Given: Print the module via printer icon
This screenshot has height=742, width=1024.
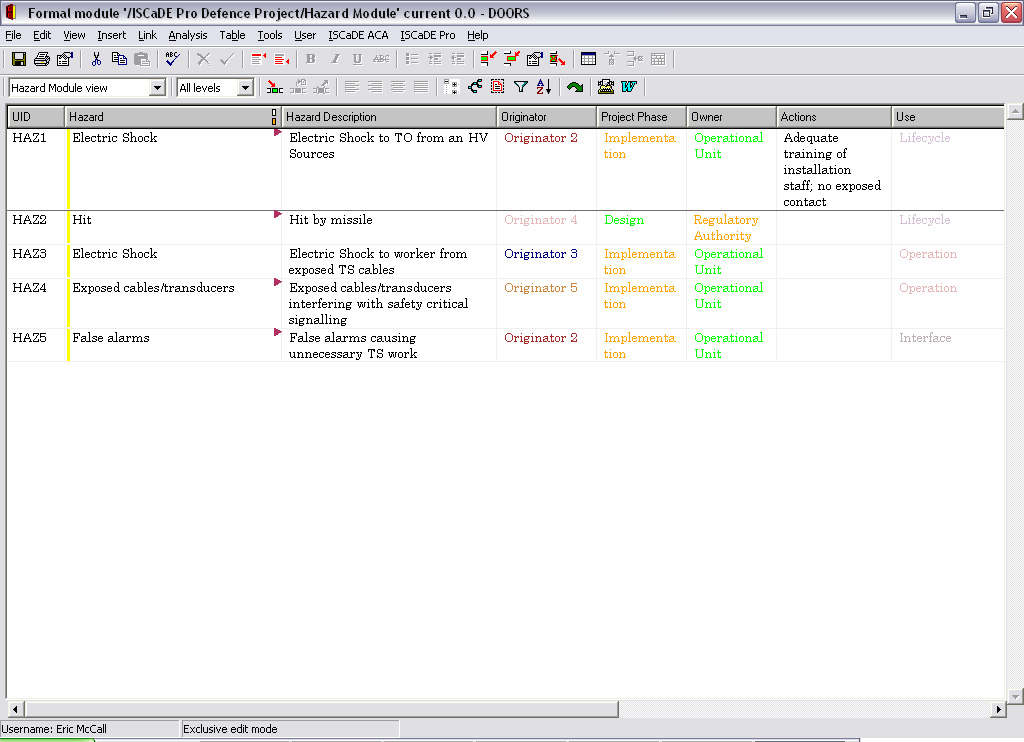Looking at the screenshot, I should [42, 59].
